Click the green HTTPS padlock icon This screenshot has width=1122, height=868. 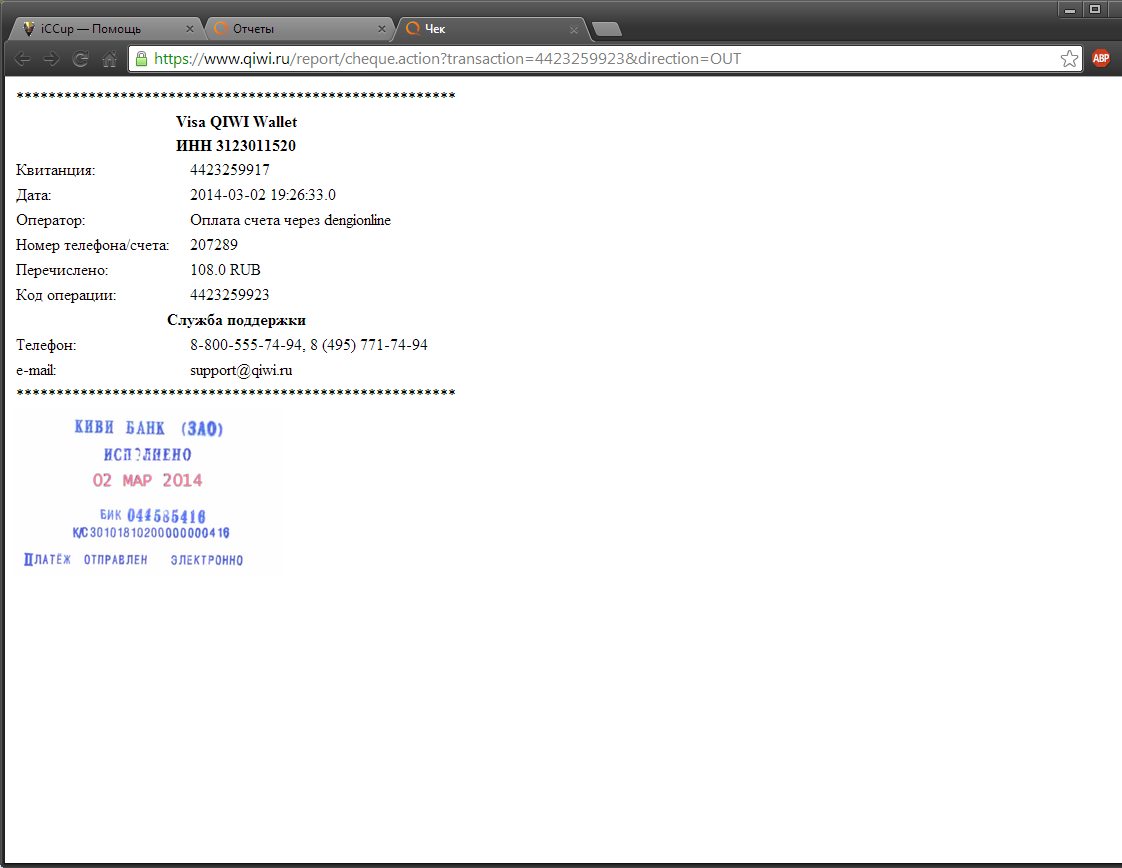(142, 59)
